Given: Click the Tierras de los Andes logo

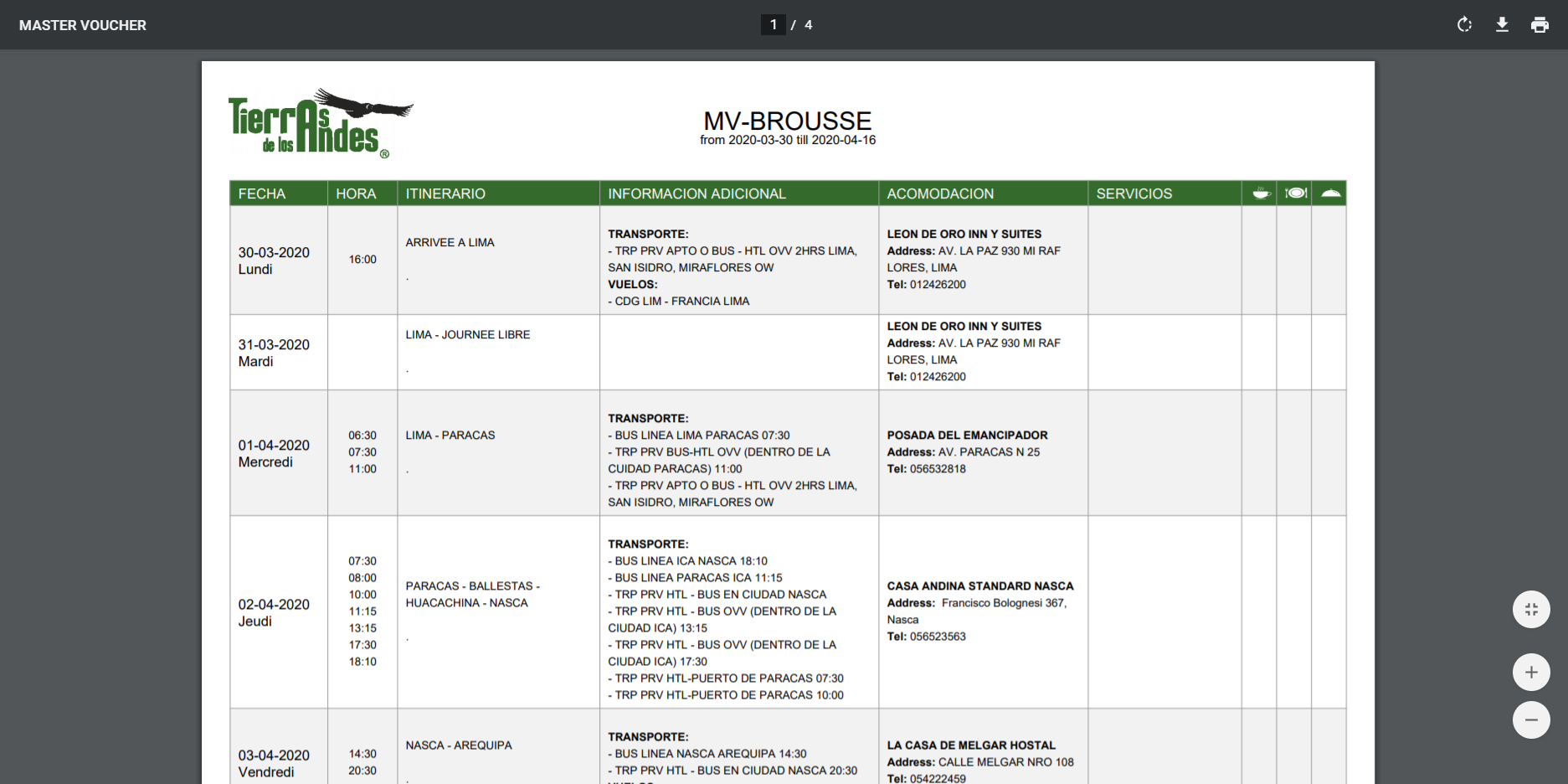Looking at the screenshot, I should click(x=320, y=124).
